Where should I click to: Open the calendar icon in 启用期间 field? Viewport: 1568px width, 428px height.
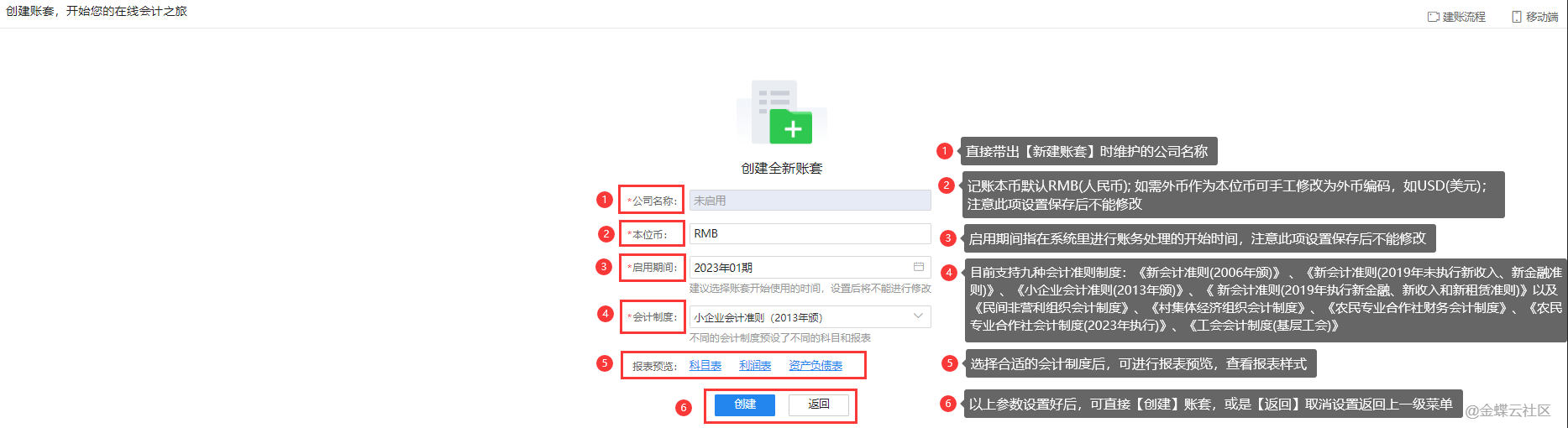(919, 267)
